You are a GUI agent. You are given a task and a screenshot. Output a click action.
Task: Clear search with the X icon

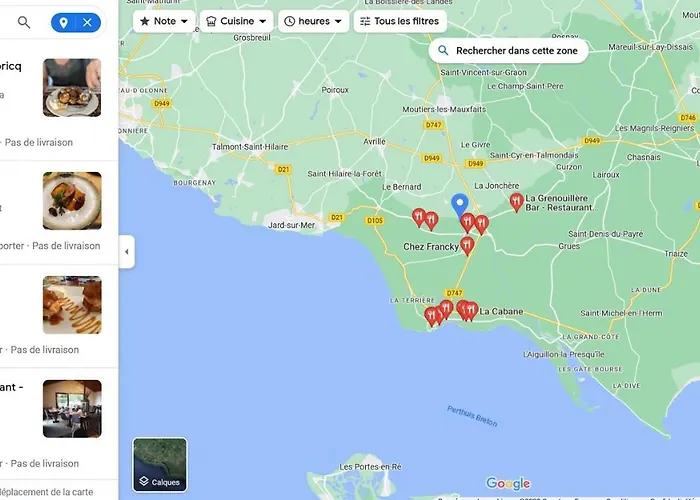click(88, 22)
